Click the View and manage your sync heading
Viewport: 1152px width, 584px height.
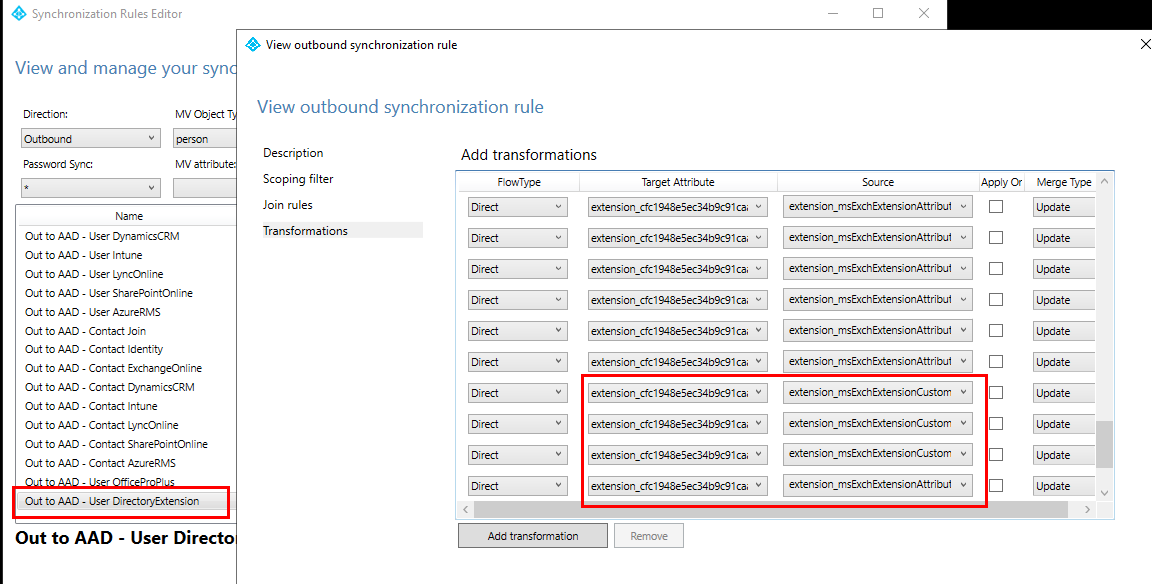tap(126, 68)
